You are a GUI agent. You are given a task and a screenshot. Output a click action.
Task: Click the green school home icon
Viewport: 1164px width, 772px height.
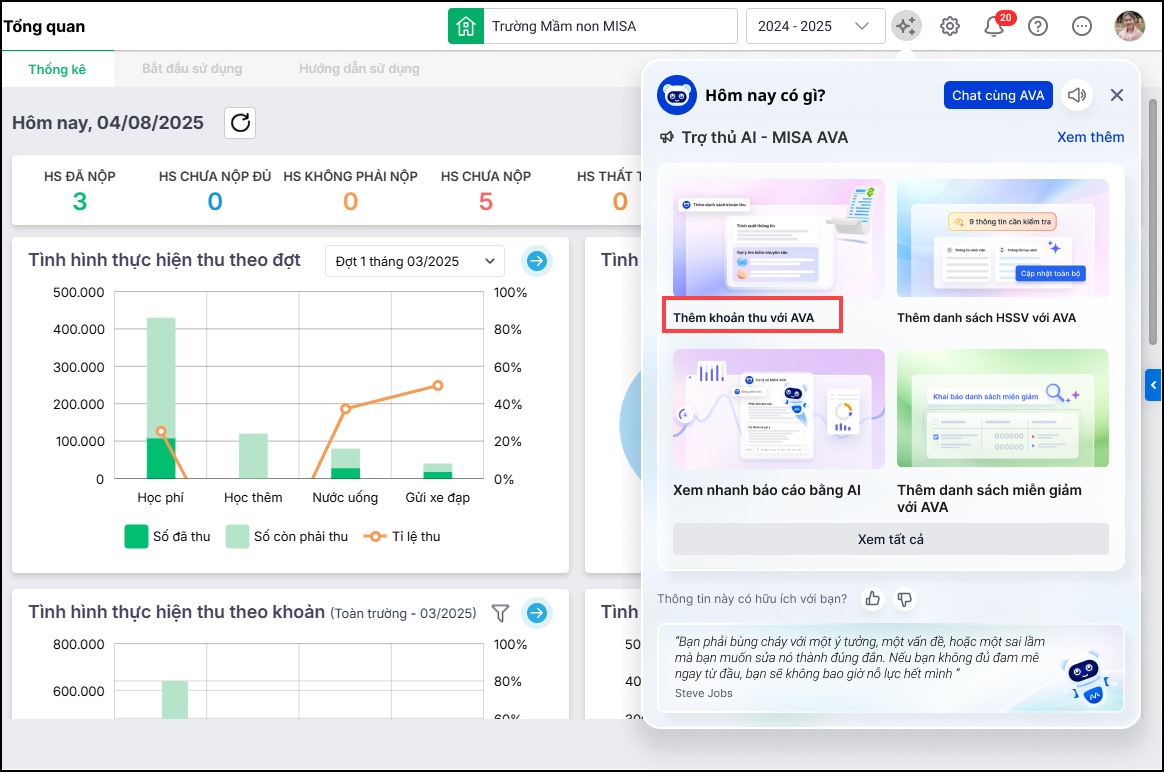465,27
